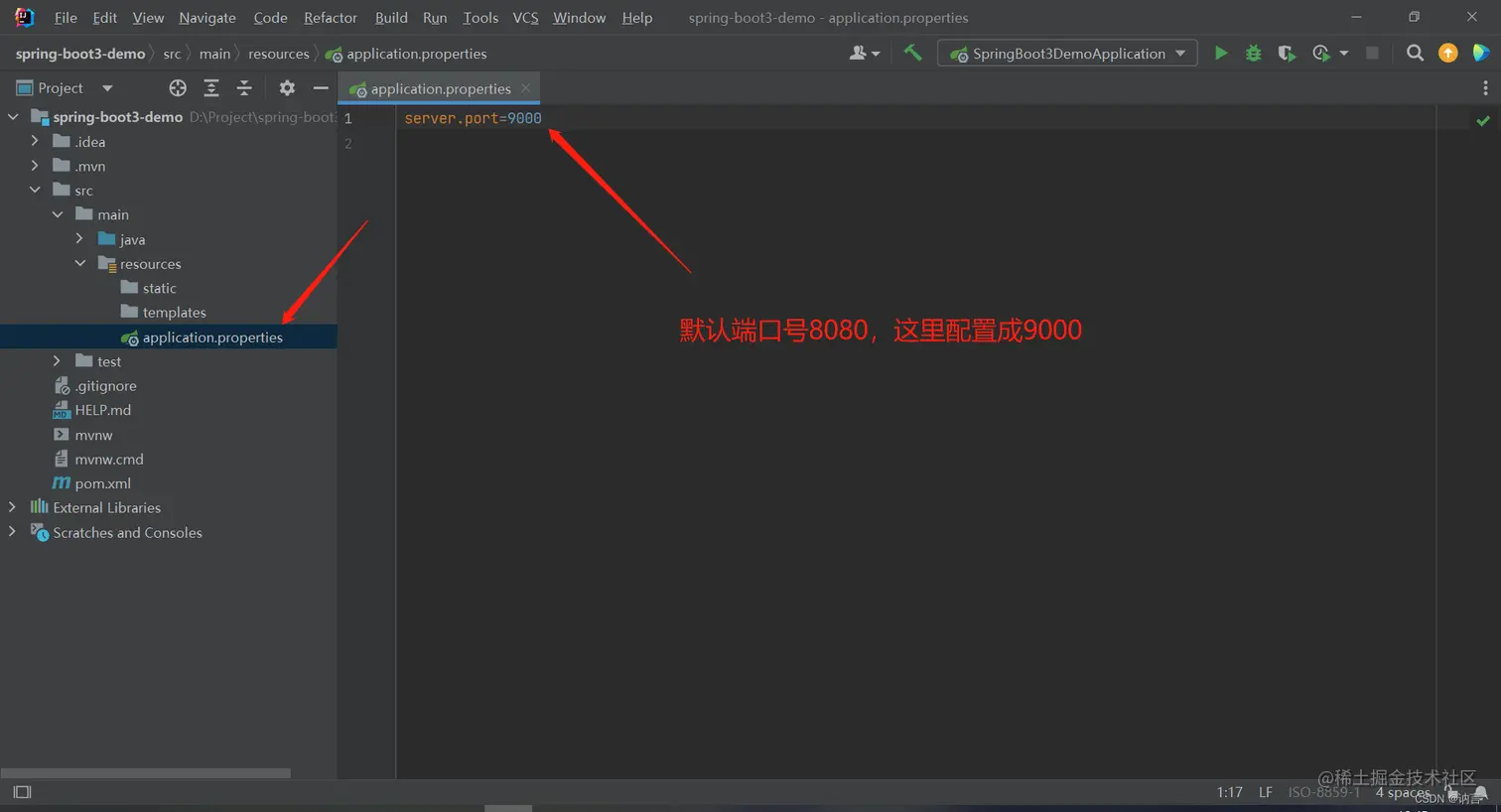
Task: Click src in the breadcrumb path
Action: pyautogui.click(x=172, y=54)
